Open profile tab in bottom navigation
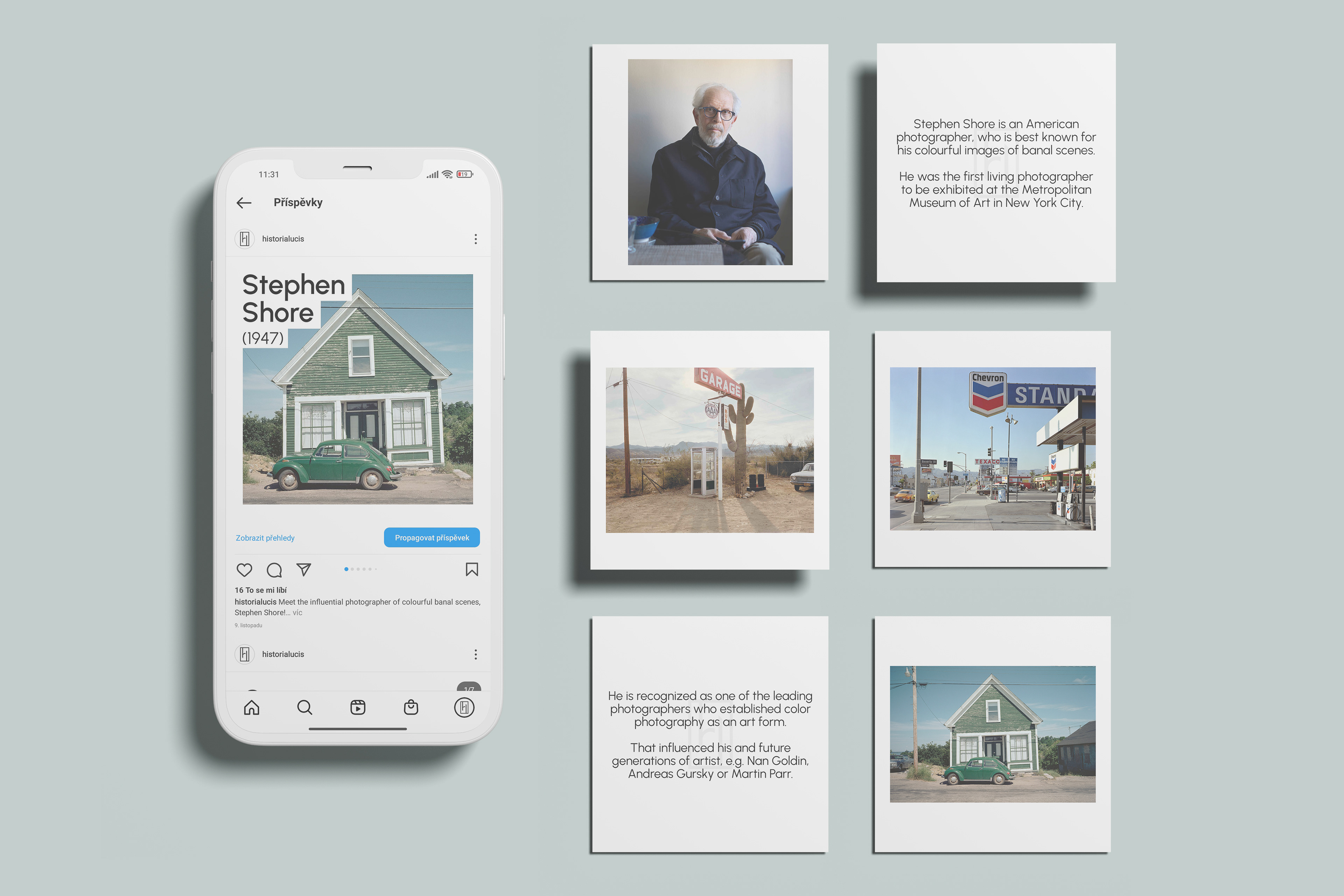Image resolution: width=1344 pixels, height=896 pixels. pos(464,707)
